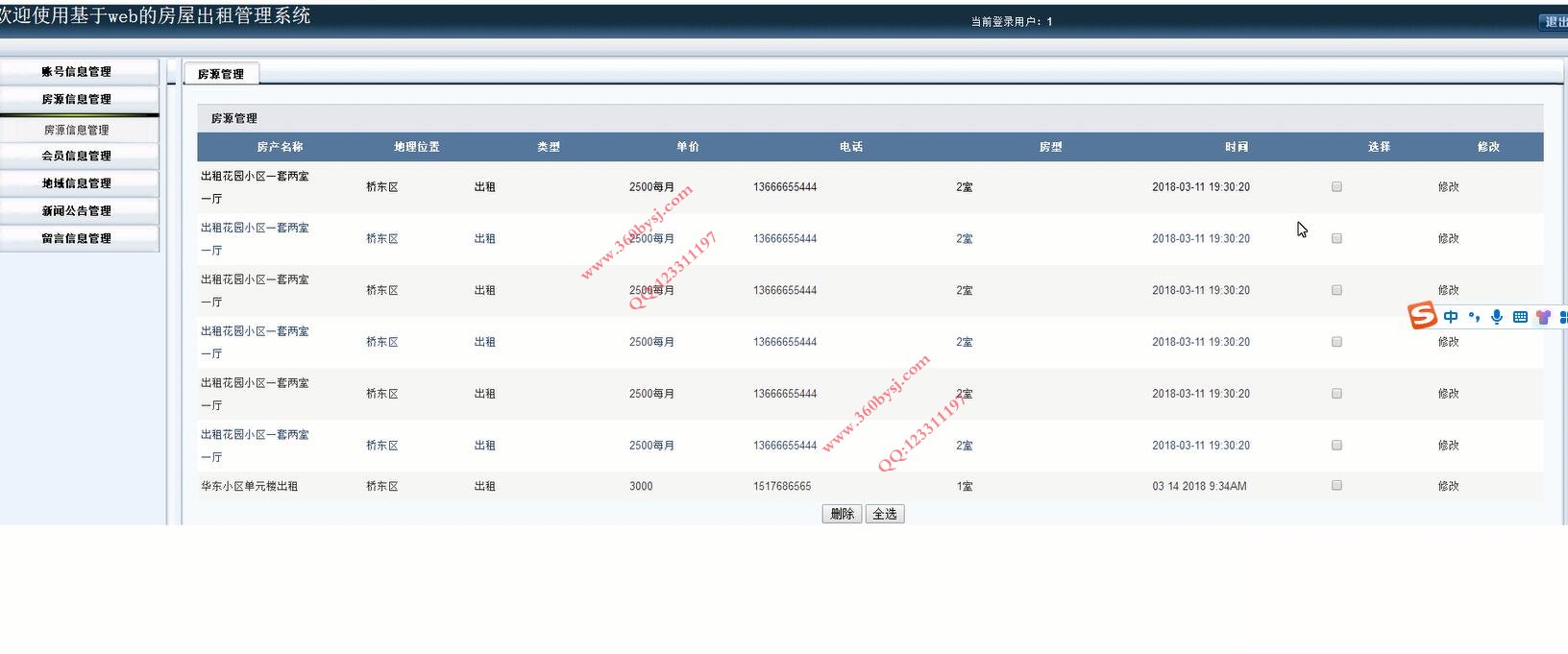Expand the 会员信息管理 sidebar section

[77, 156]
